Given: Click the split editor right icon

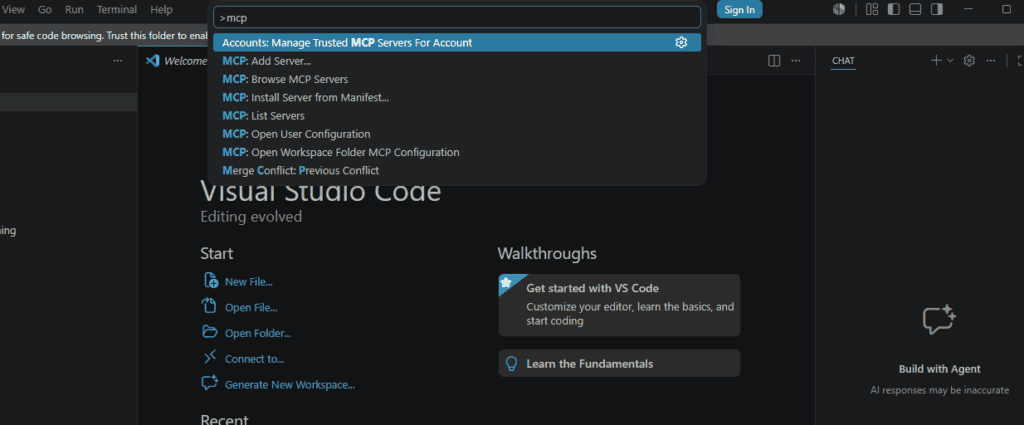Looking at the screenshot, I should point(774,61).
